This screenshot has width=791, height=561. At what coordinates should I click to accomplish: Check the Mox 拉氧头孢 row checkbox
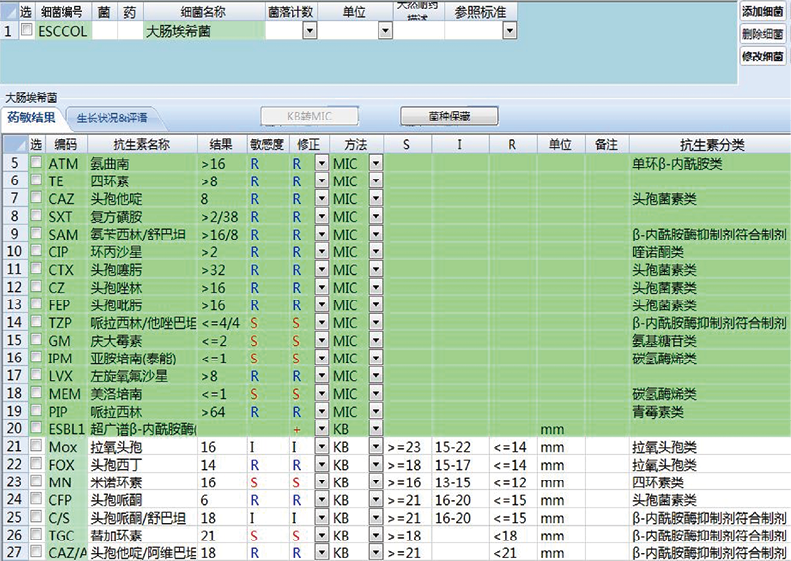36,446
